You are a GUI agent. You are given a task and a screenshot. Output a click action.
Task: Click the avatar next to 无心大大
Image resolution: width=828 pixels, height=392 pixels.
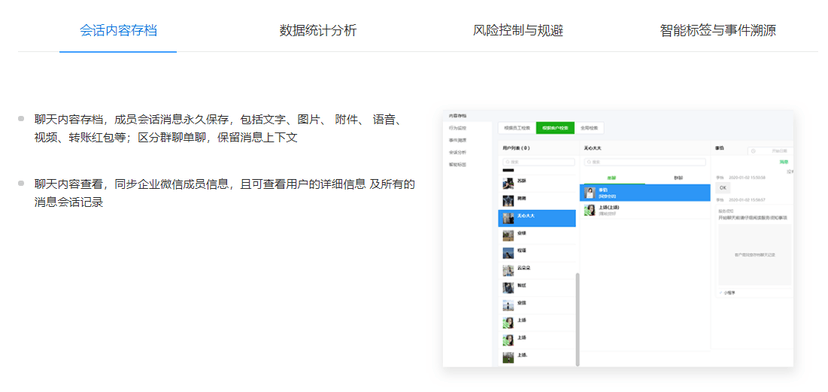point(508,218)
